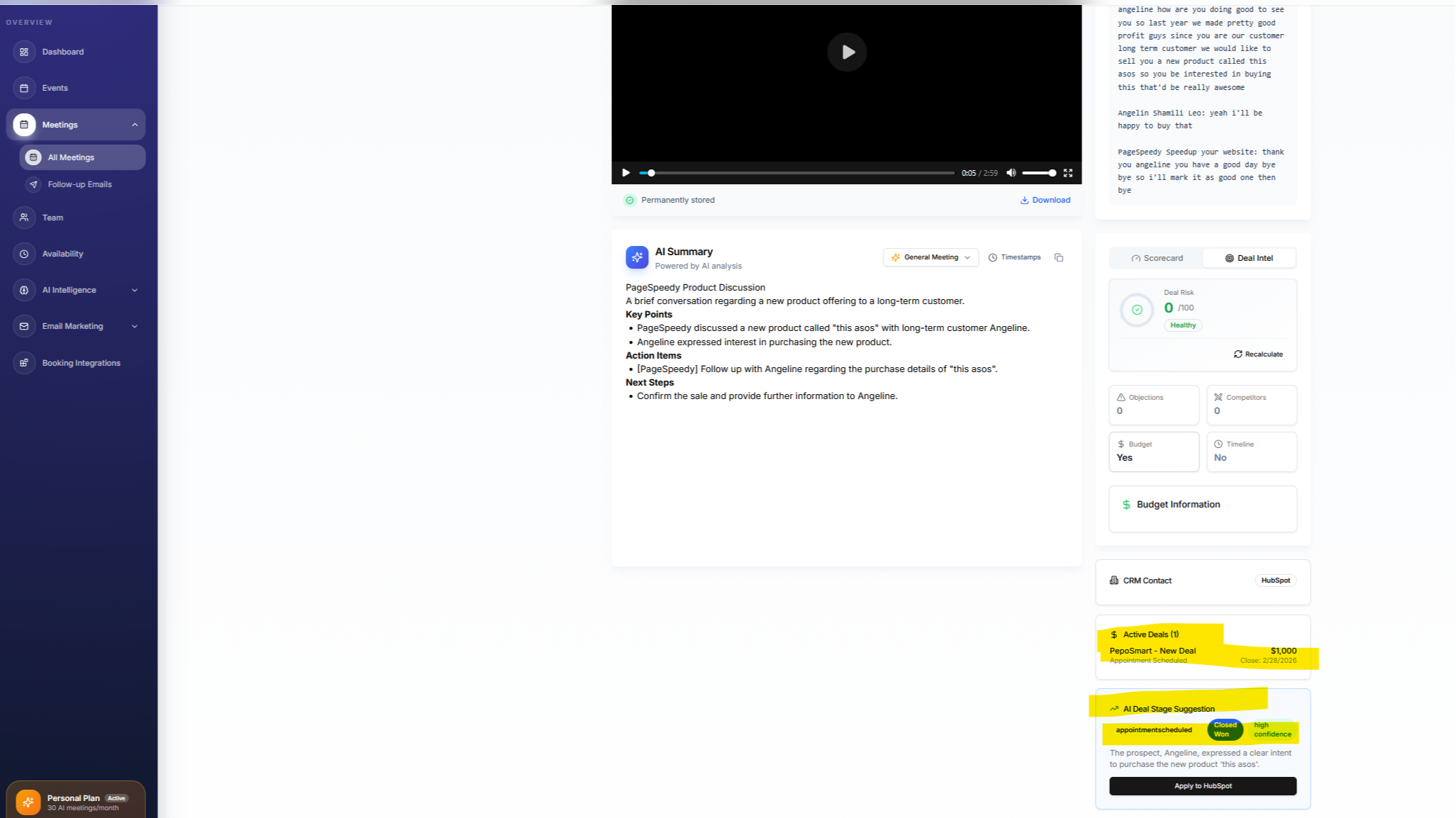Expand the Email Marketing section
This screenshot has height=818, width=1456.
click(x=134, y=326)
